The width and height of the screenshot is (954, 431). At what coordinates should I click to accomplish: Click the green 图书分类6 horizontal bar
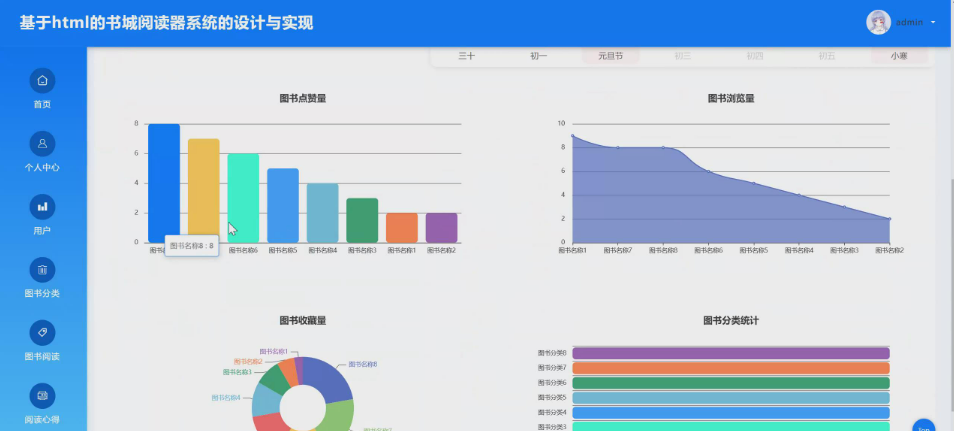coord(731,383)
